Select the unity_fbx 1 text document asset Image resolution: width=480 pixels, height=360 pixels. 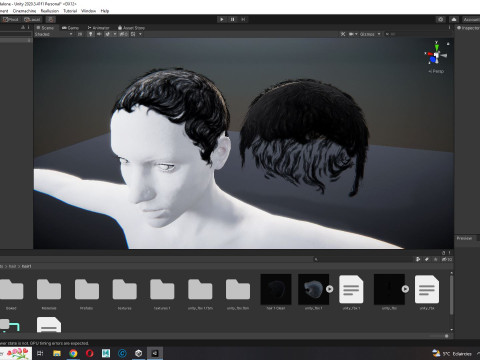tap(351, 289)
